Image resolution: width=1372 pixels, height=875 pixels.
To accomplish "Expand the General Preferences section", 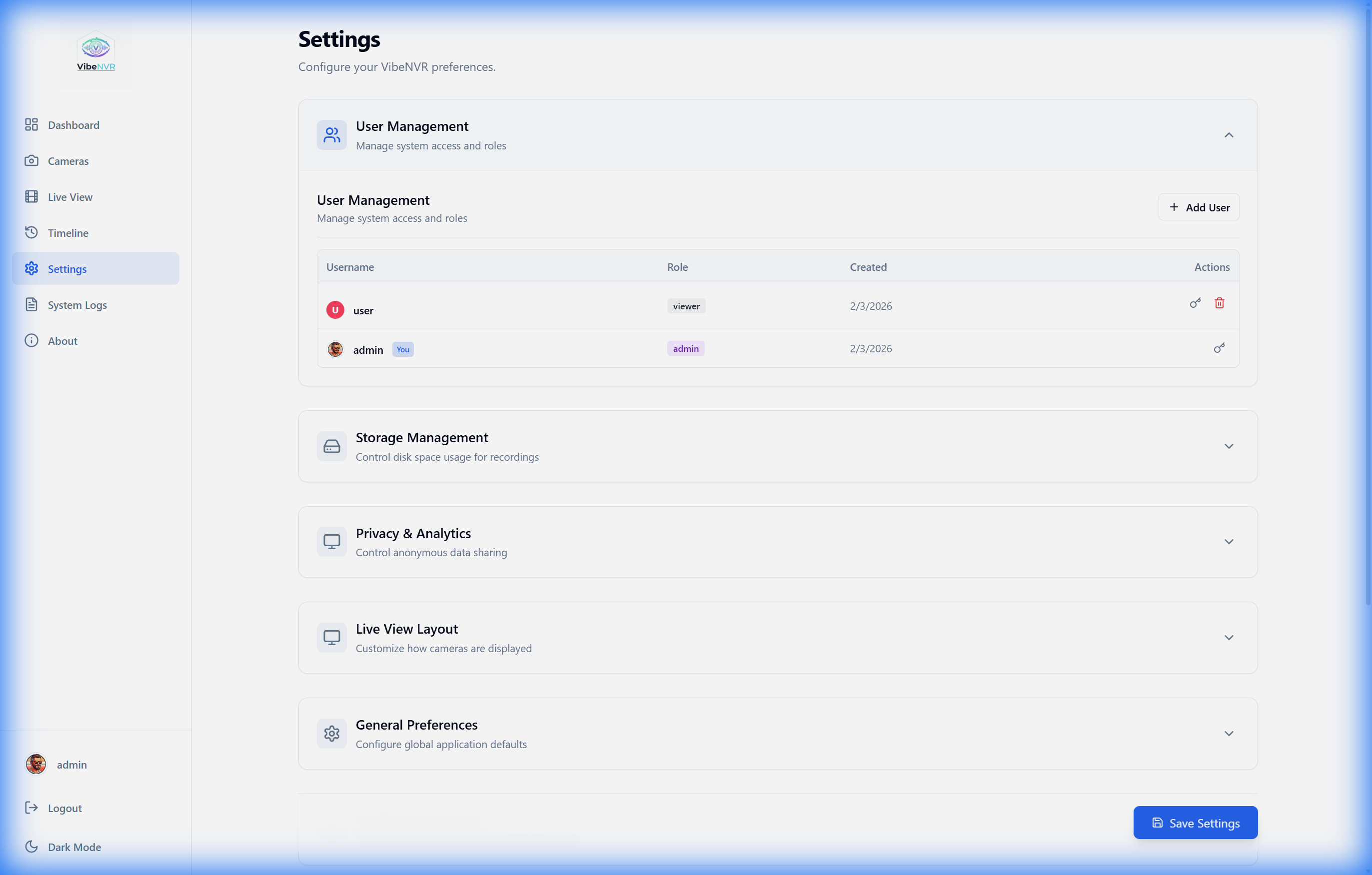I will click(x=1229, y=734).
